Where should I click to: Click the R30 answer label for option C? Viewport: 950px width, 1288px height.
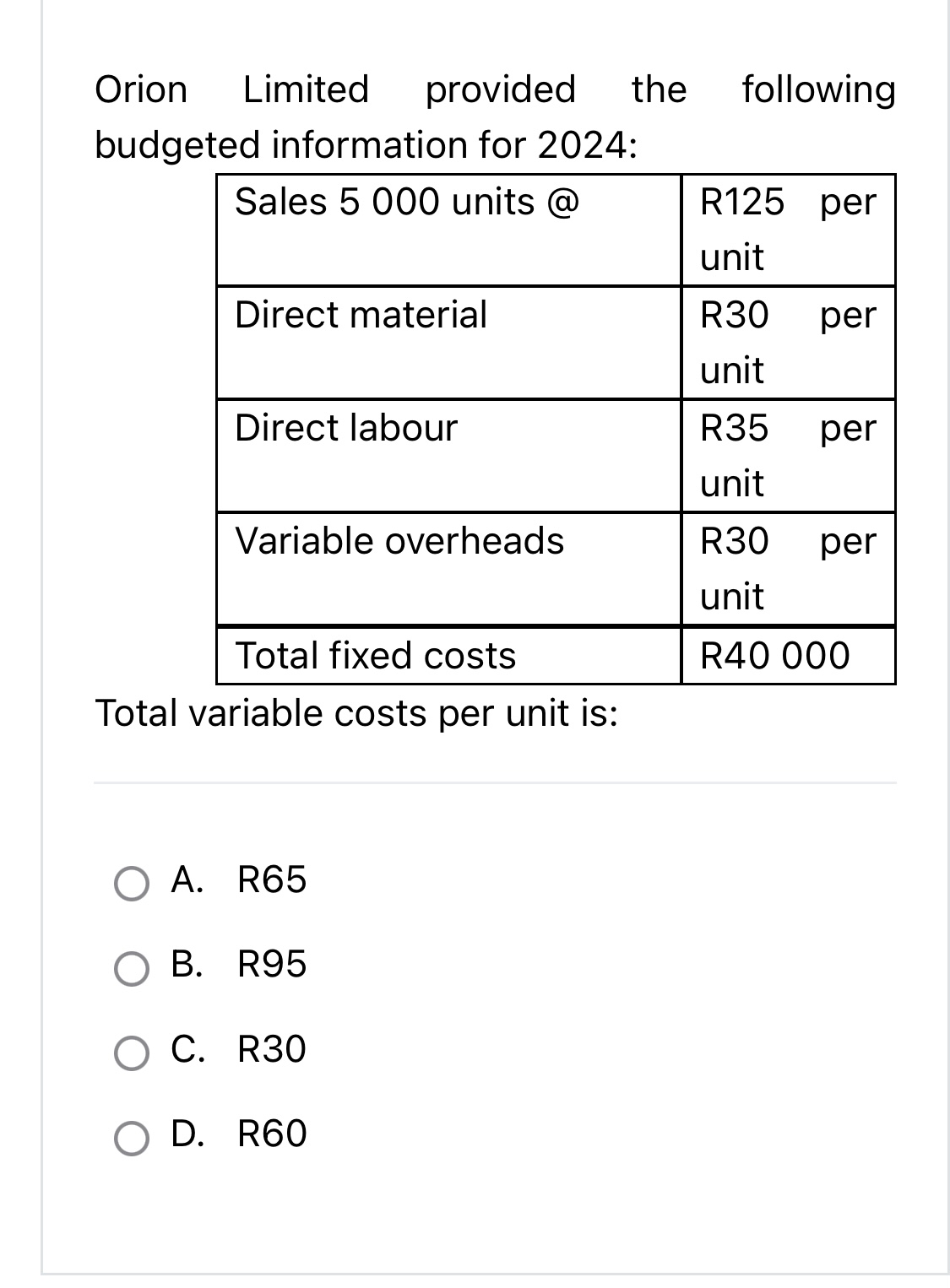[x=272, y=1049]
